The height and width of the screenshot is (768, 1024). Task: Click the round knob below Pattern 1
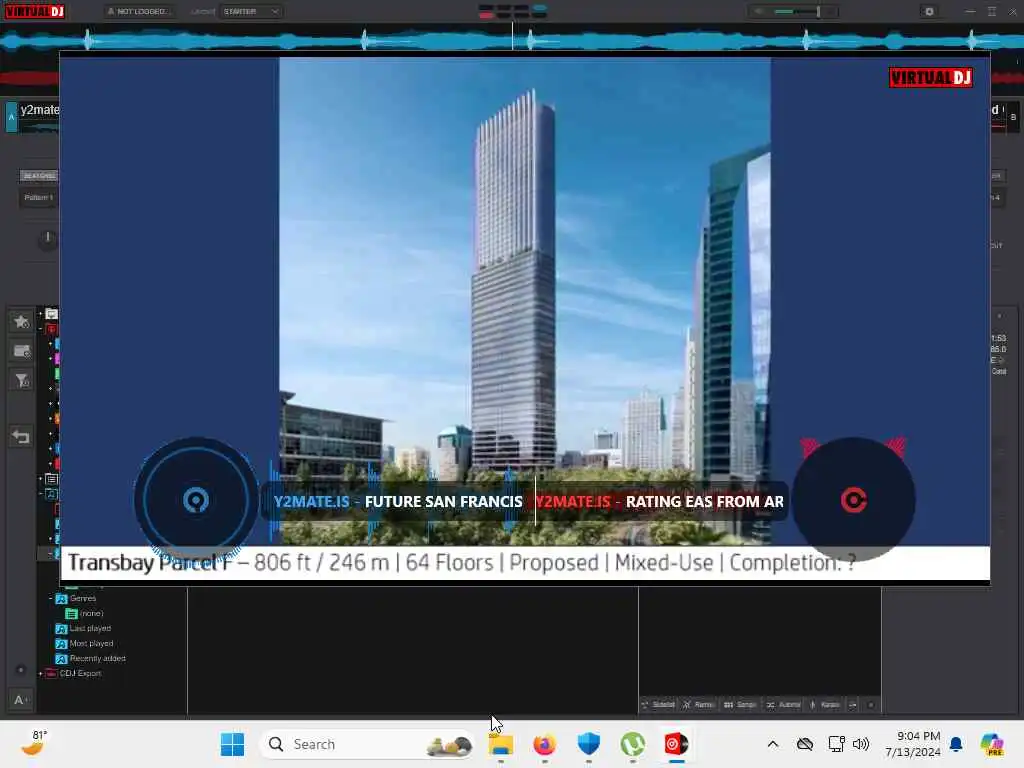coord(48,240)
